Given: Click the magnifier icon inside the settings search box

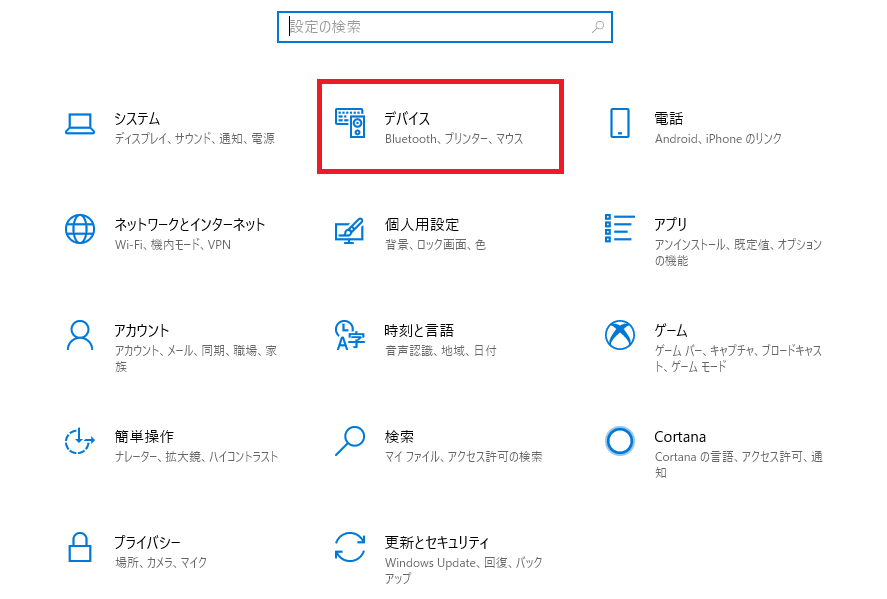Looking at the screenshot, I should tap(598, 27).
